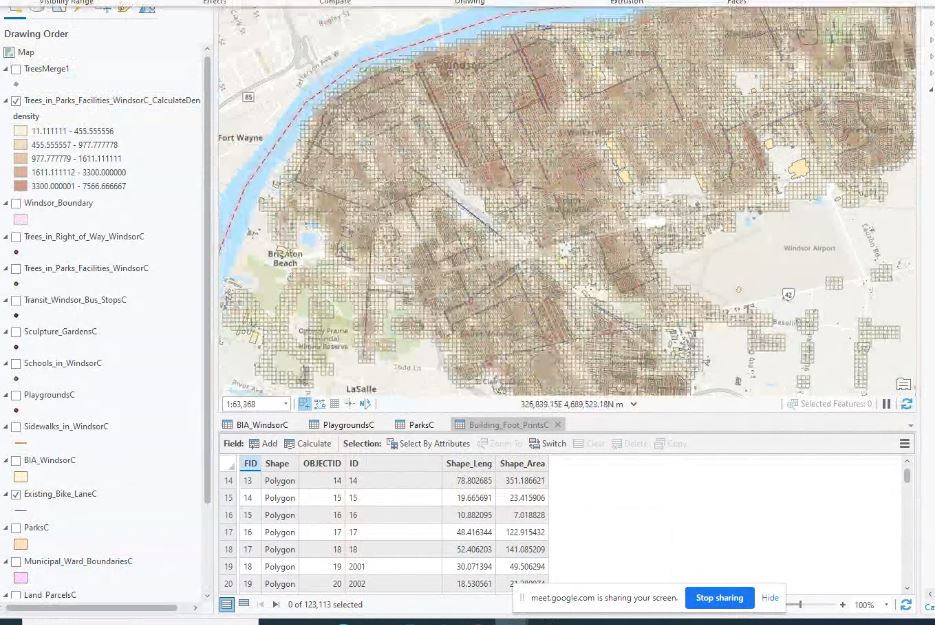Click the Clear selection button

click(x=589, y=444)
